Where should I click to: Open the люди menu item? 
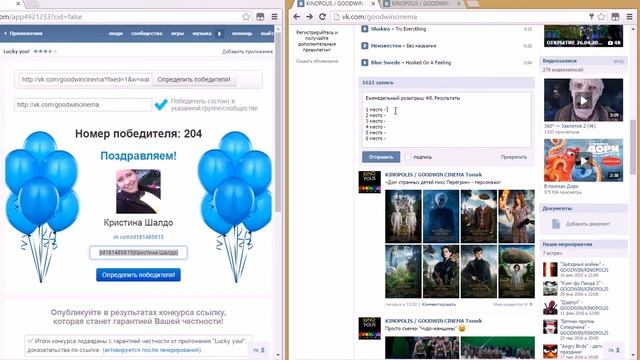(x=116, y=33)
